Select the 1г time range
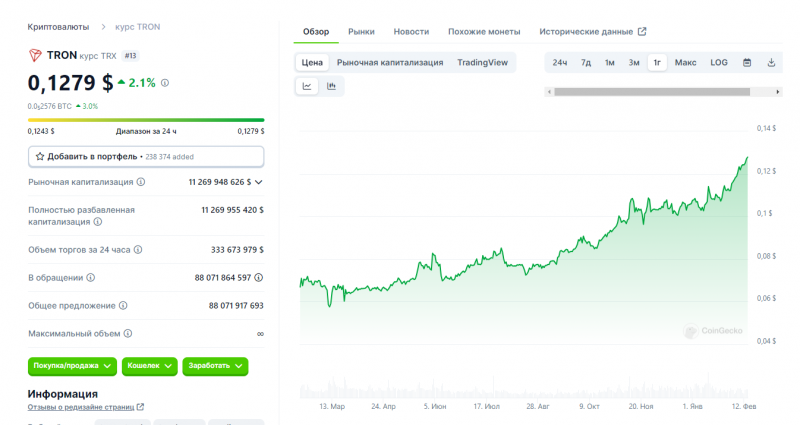Screen dimensions: 800x425 pyautogui.click(x=657, y=62)
